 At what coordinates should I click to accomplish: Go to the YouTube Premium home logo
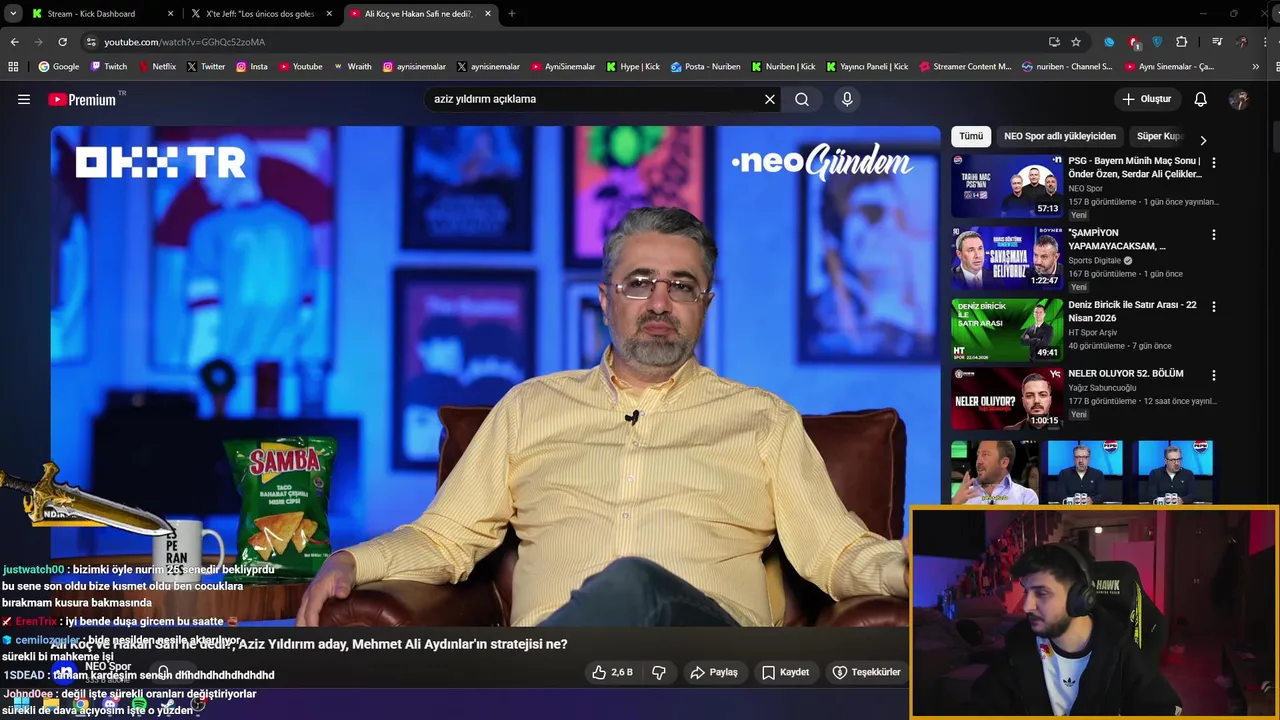coord(82,99)
